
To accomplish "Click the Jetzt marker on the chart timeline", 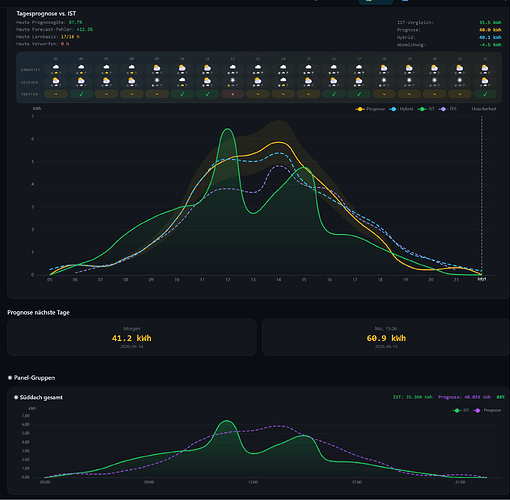I will [481, 279].
